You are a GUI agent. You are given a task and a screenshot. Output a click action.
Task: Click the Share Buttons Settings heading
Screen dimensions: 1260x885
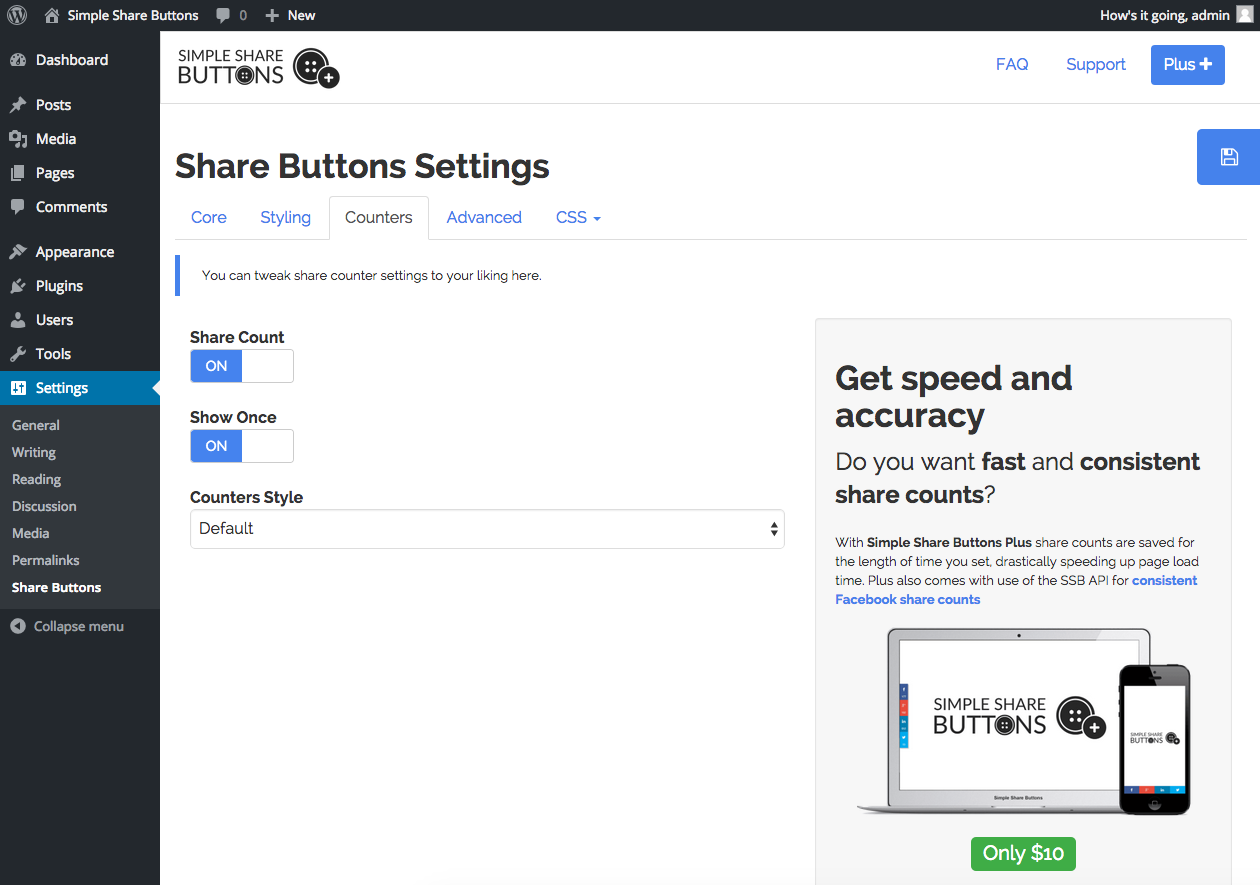[x=362, y=166]
